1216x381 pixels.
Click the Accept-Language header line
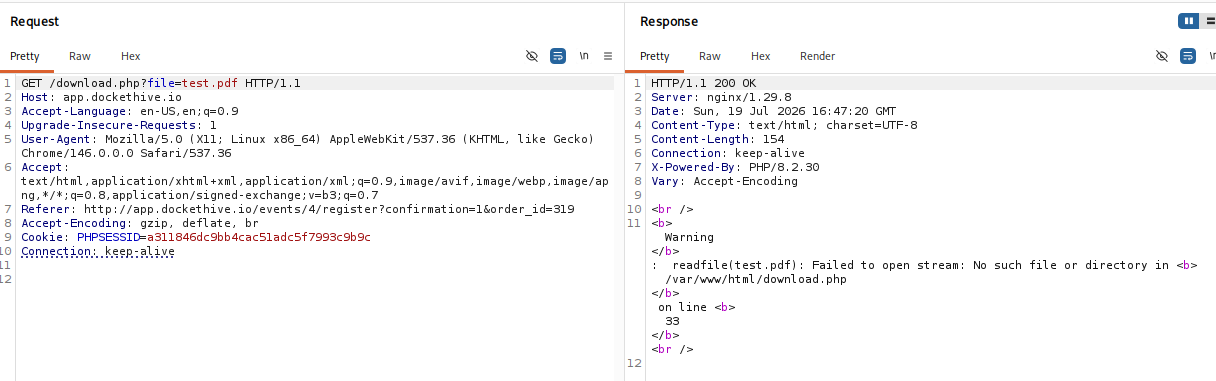130,111
